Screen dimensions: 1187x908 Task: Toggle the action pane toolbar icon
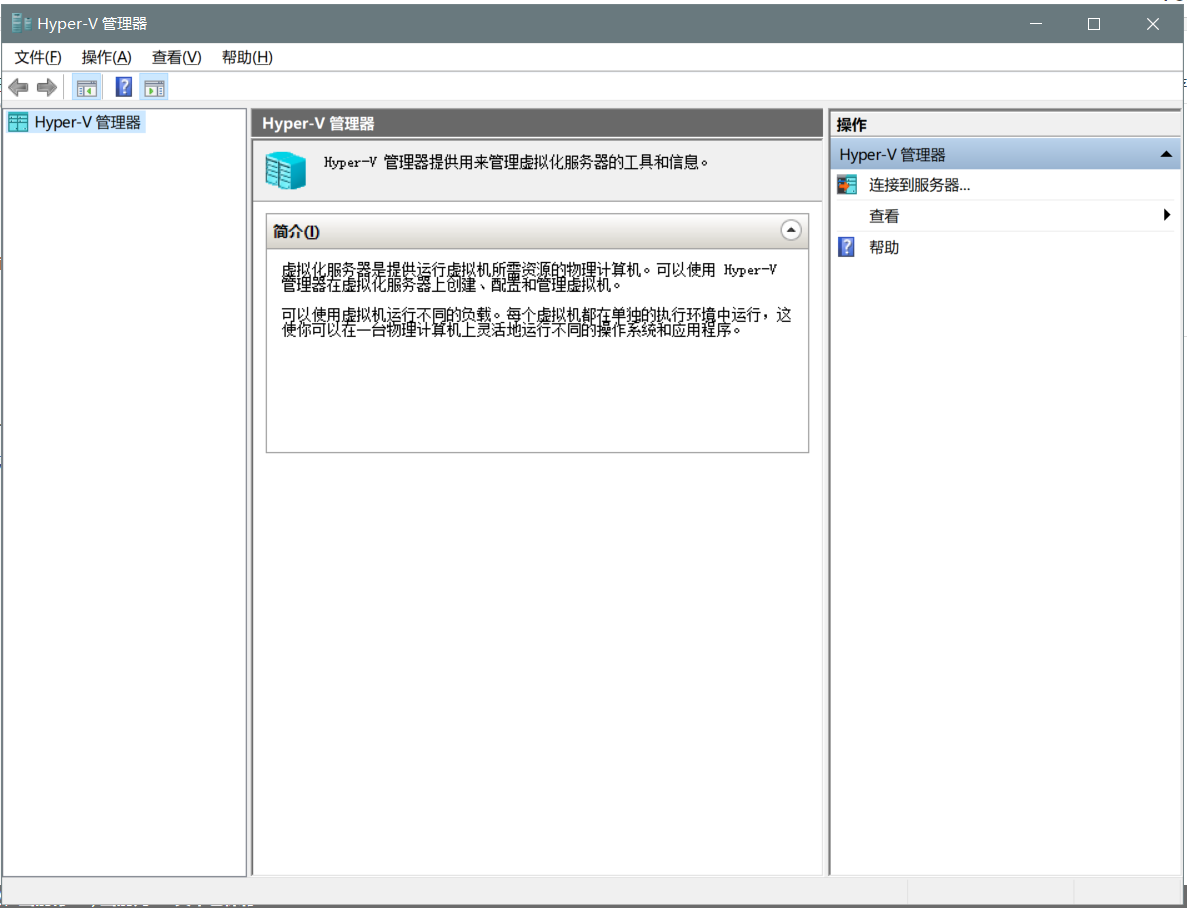coord(154,88)
